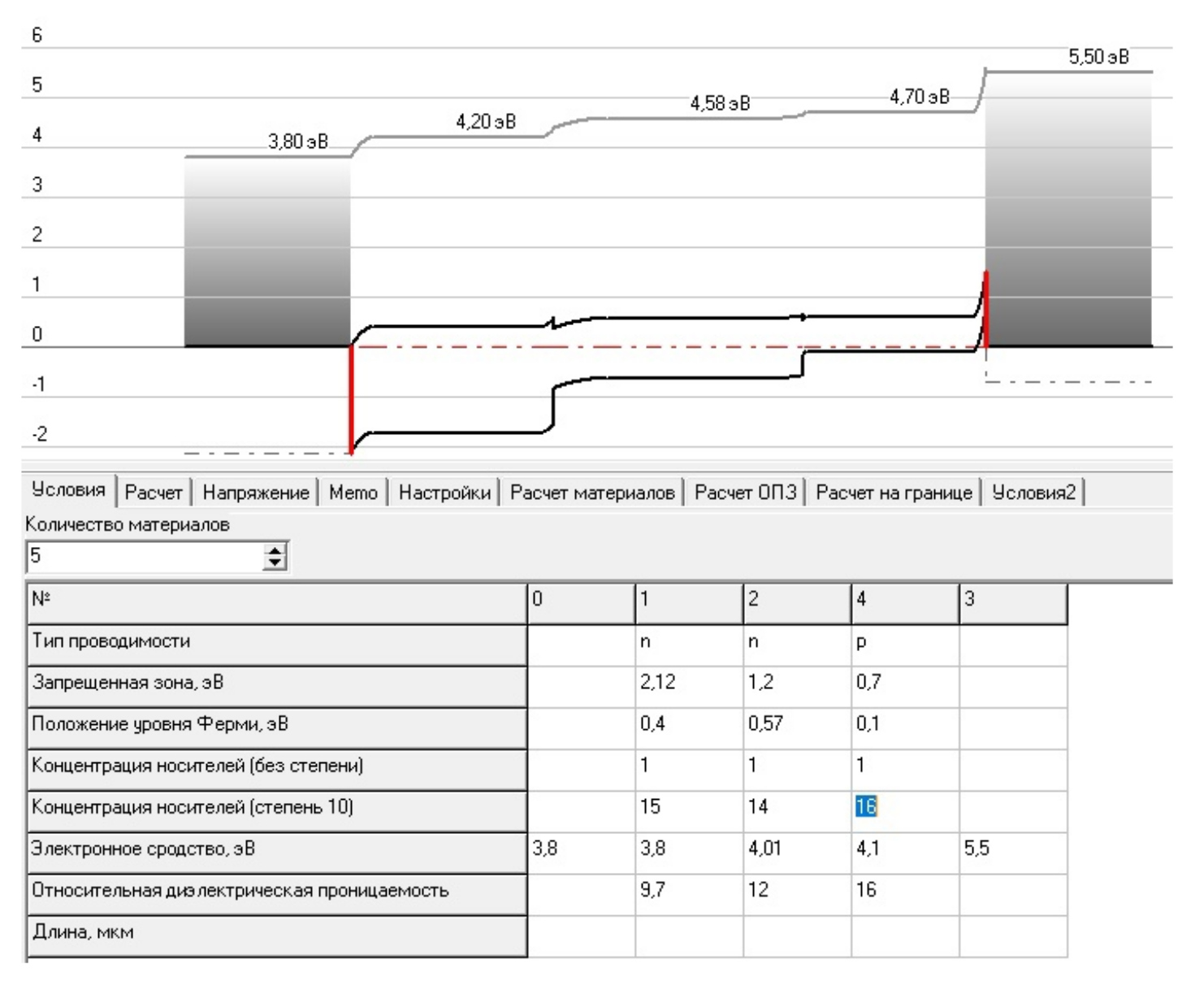
Task: Switch to the Условия tab
Action: (x=68, y=490)
